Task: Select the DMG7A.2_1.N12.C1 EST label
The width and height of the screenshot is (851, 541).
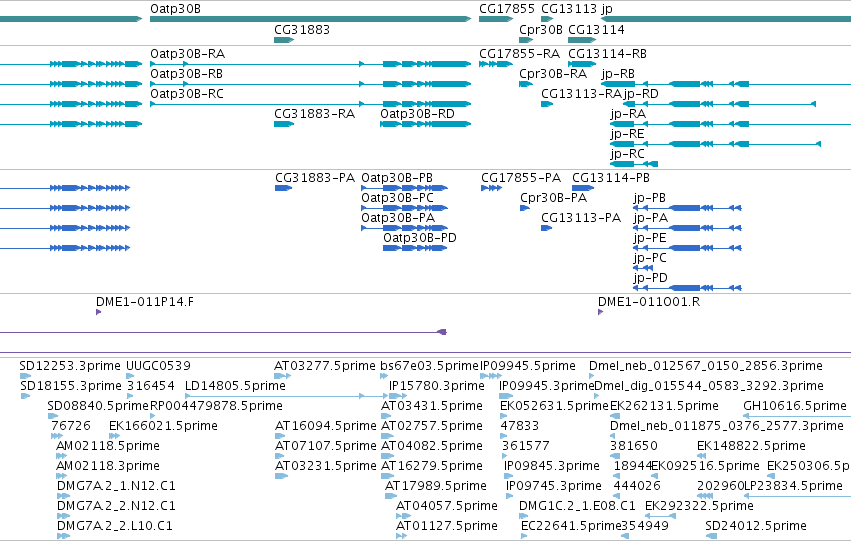Action: (116, 487)
